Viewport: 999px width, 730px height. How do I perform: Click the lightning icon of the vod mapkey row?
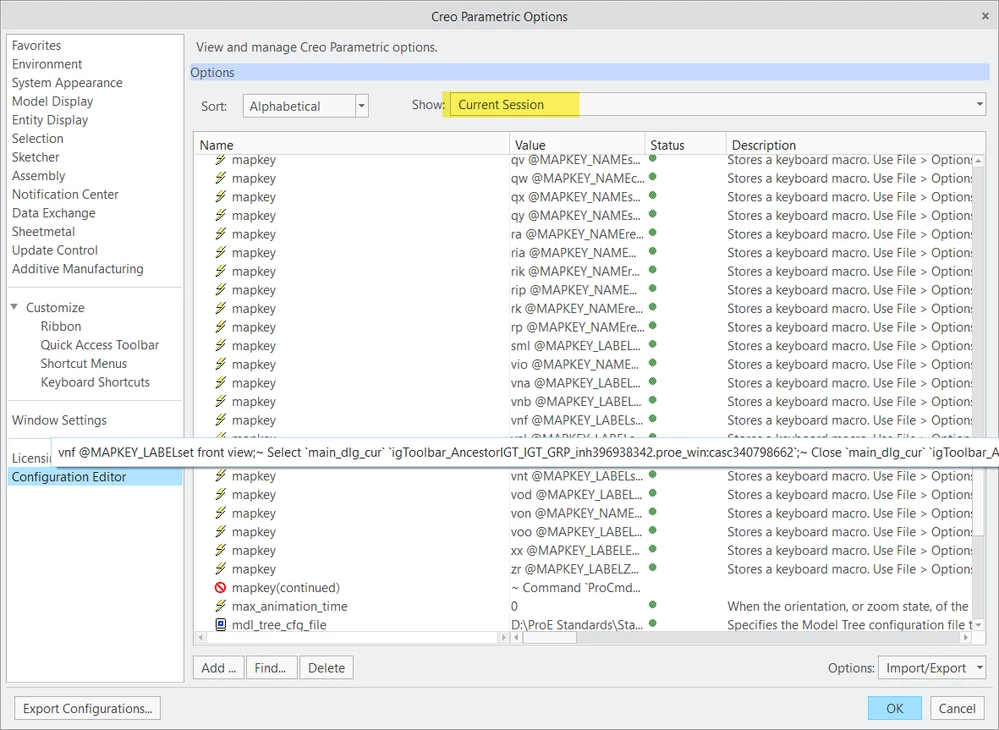[220, 494]
